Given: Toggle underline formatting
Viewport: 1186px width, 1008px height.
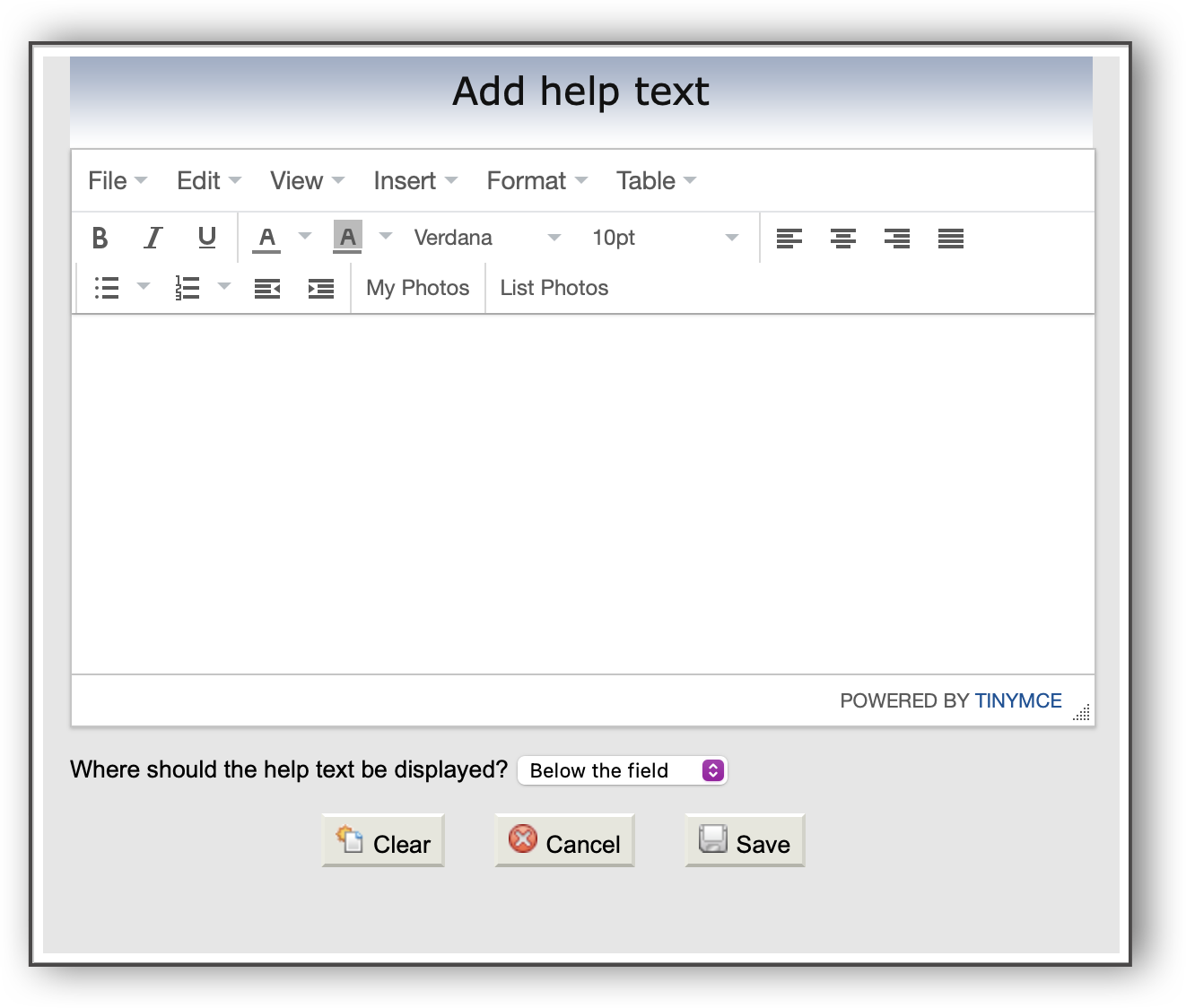Looking at the screenshot, I should [x=207, y=238].
